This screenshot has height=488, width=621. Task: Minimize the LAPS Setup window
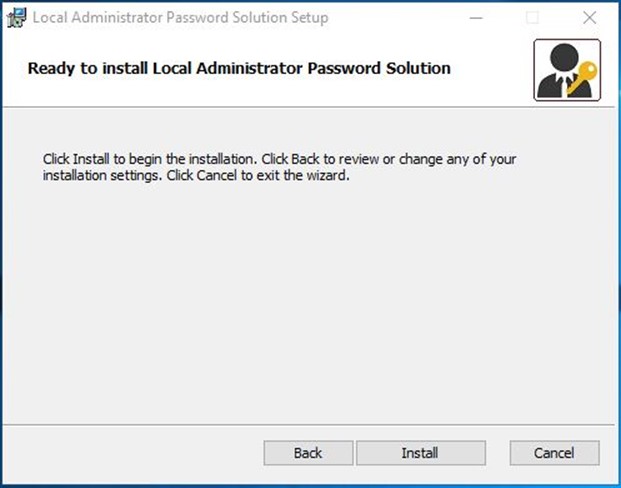tap(476, 18)
